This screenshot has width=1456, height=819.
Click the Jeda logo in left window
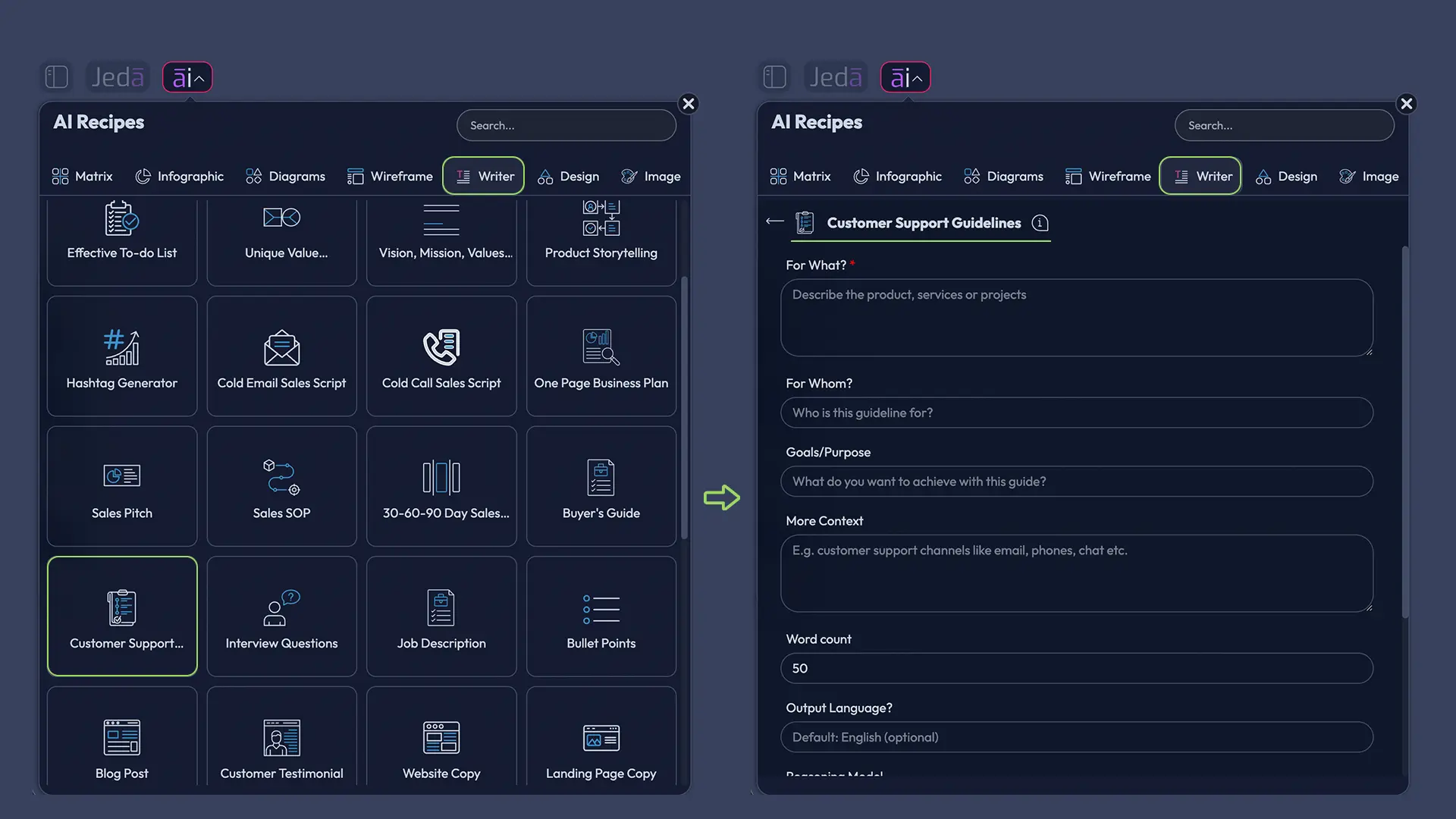118,77
